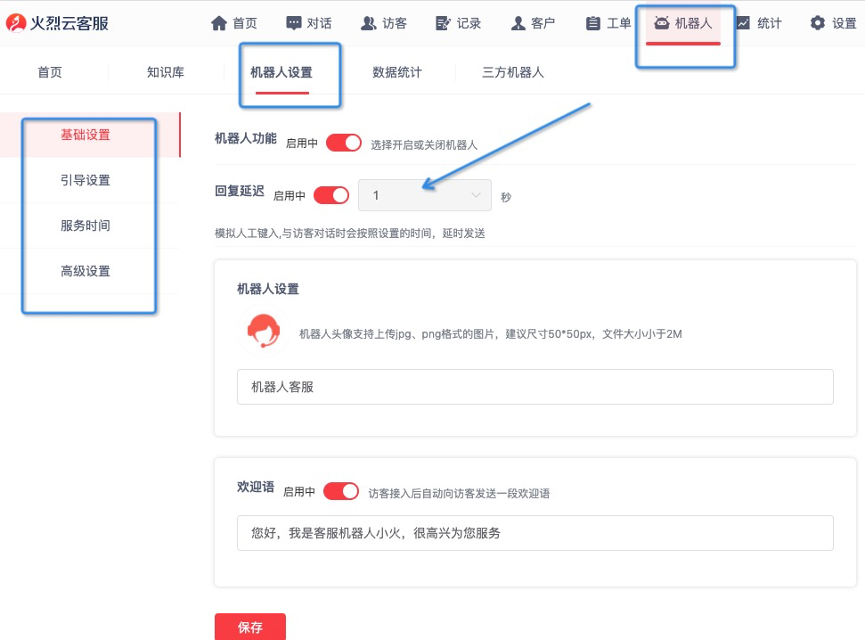This screenshot has width=866, height=641.
Task: Select 基础设置 in the sidebar
Action: tap(89, 135)
